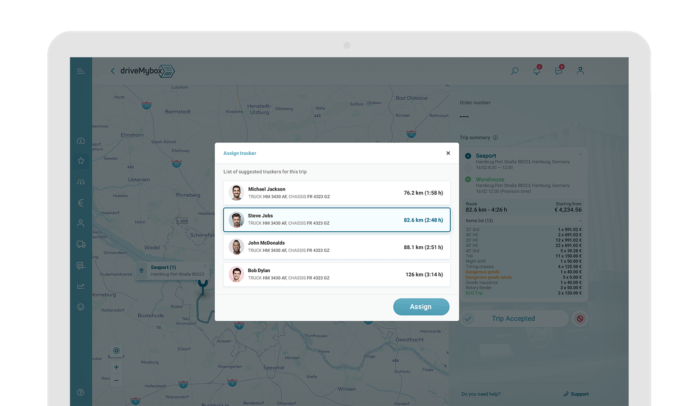Select the star favorites sidebar icon
The image size is (700, 406).
(x=81, y=161)
